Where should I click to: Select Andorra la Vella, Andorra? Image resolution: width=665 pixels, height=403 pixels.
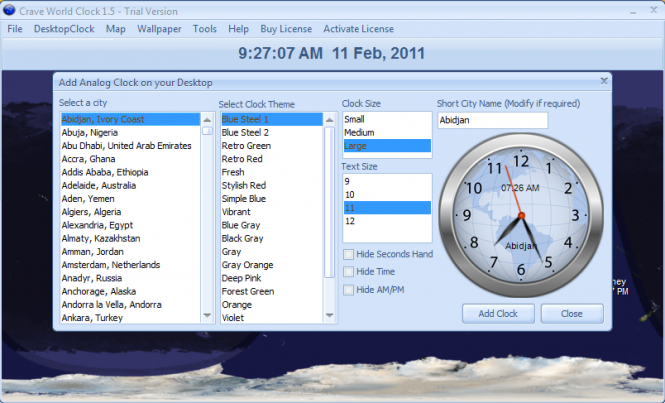coord(130,305)
